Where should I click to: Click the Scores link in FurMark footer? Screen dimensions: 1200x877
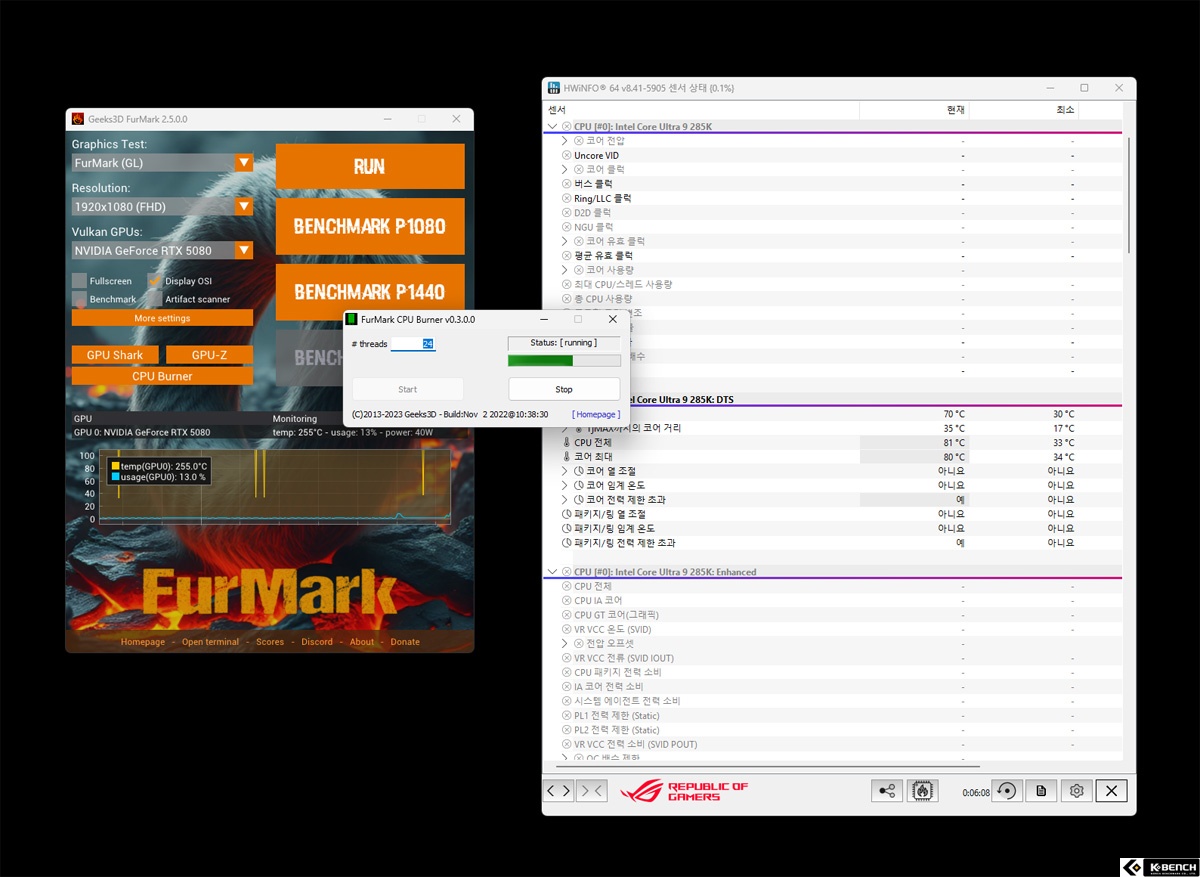point(270,642)
